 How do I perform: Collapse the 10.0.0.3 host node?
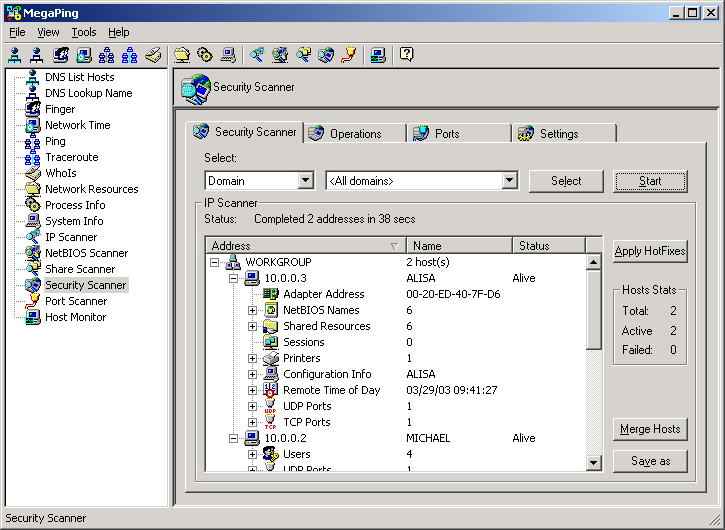233,278
